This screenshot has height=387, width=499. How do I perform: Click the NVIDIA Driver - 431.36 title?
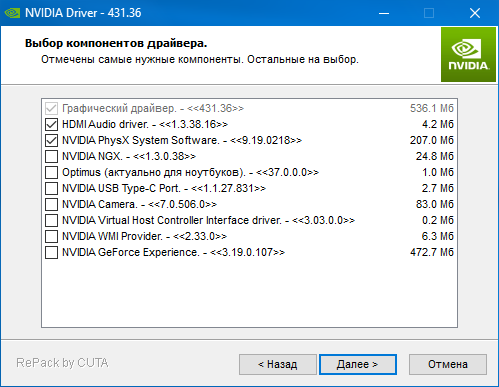click(83, 13)
